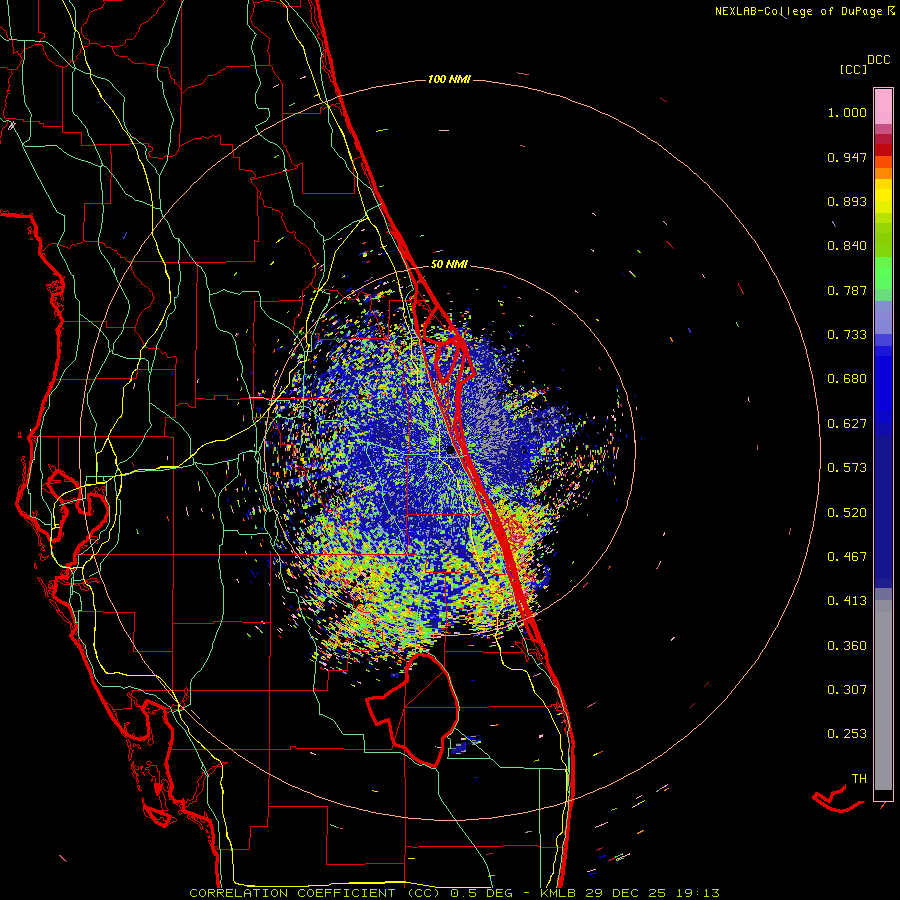Click the KMLB station identifier in the caption
This screenshot has height=900, width=900.
click(560, 893)
